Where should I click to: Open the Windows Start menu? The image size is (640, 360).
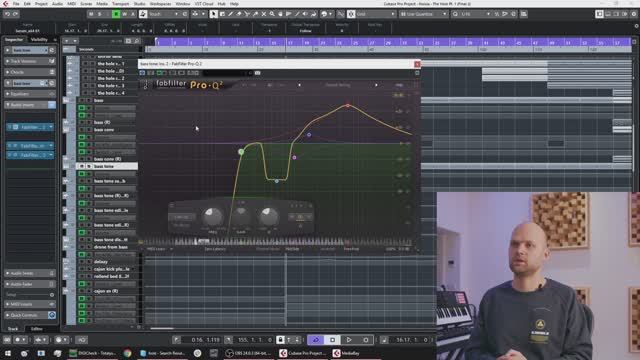[x=7, y=353]
